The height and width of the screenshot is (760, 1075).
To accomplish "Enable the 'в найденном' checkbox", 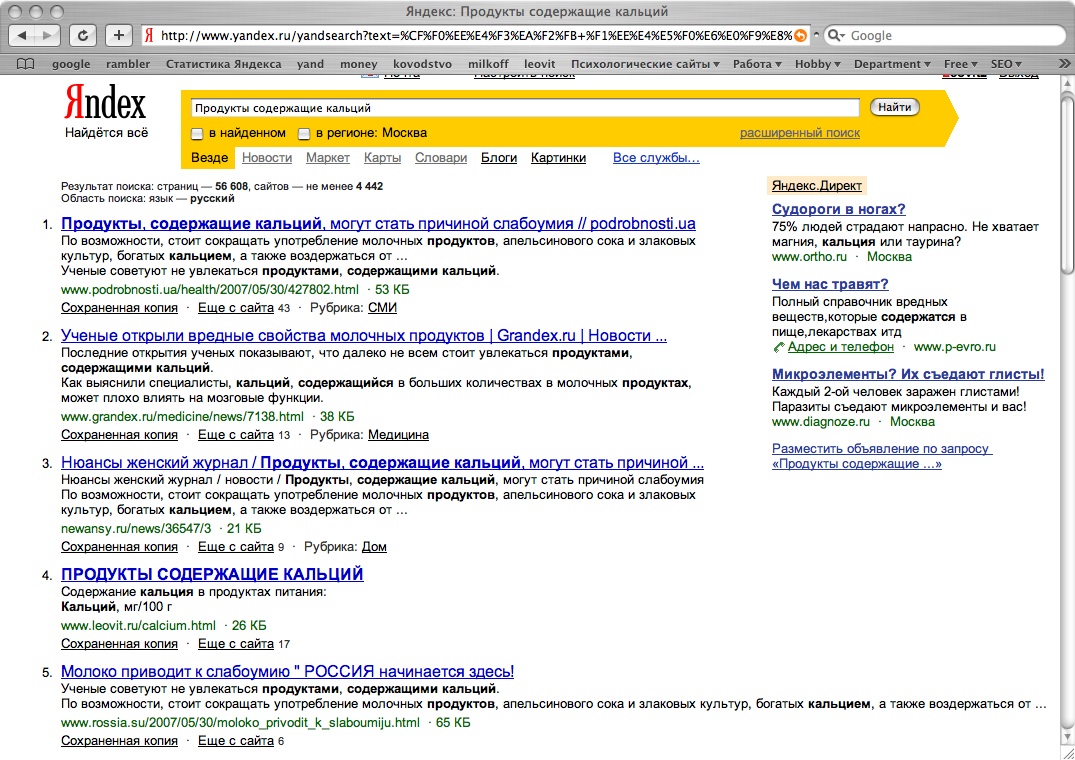I will pyautogui.click(x=198, y=134).
